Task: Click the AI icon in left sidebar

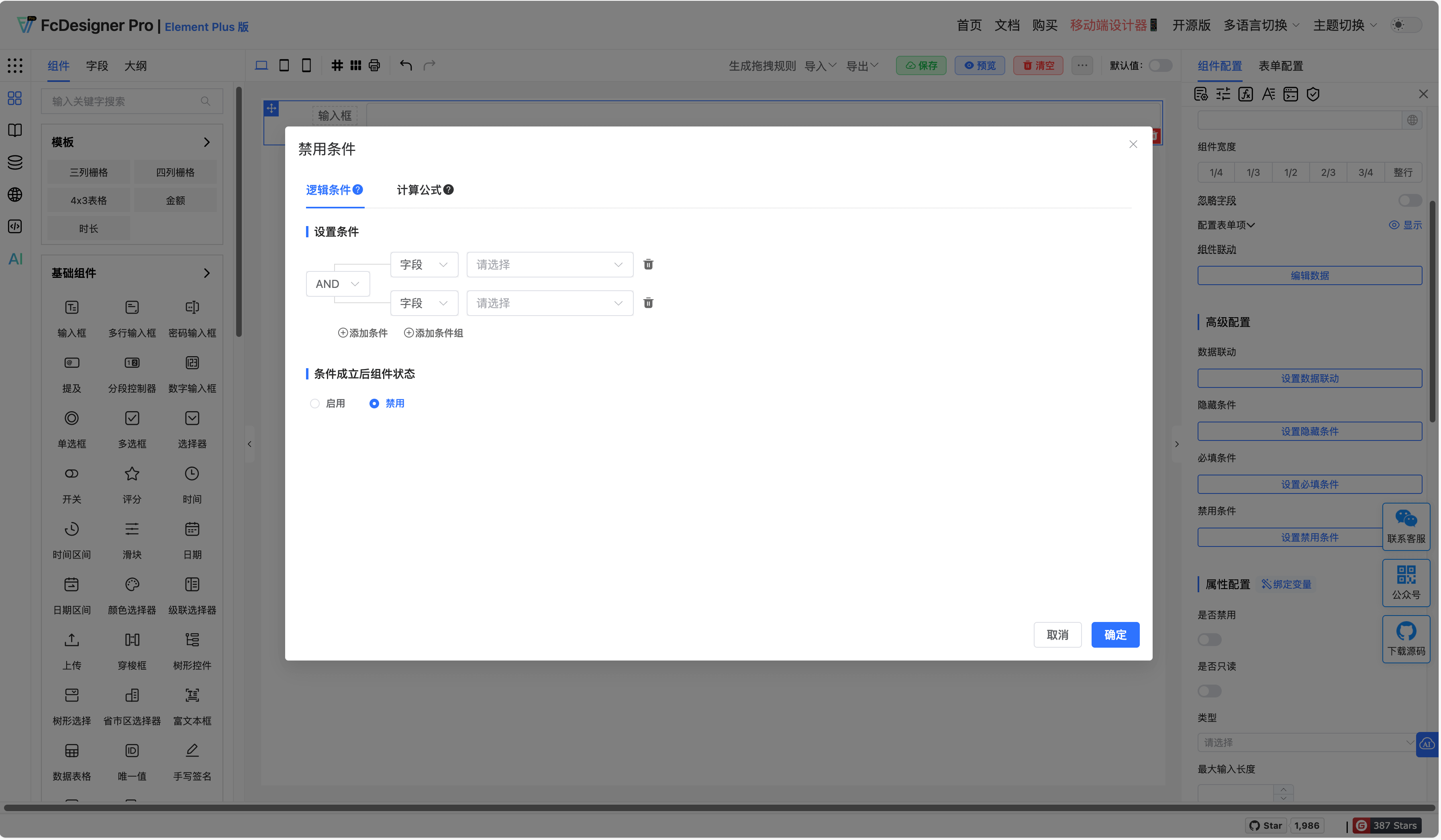Action: (14, 259)
